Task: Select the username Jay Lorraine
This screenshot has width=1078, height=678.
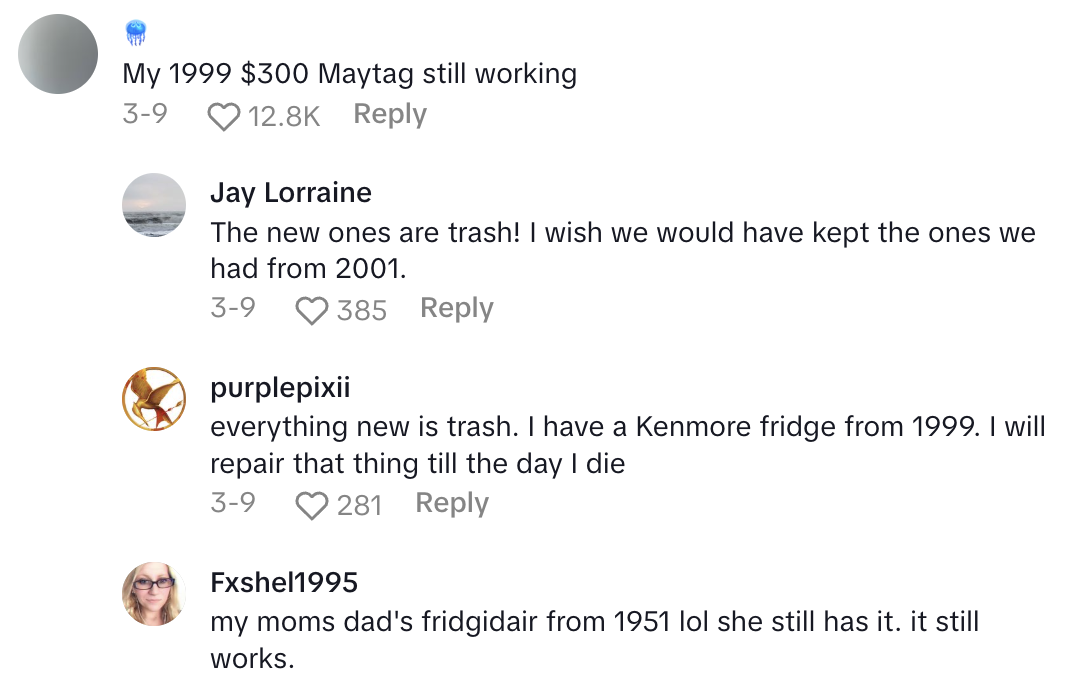Action: click(x=291, y=193)
